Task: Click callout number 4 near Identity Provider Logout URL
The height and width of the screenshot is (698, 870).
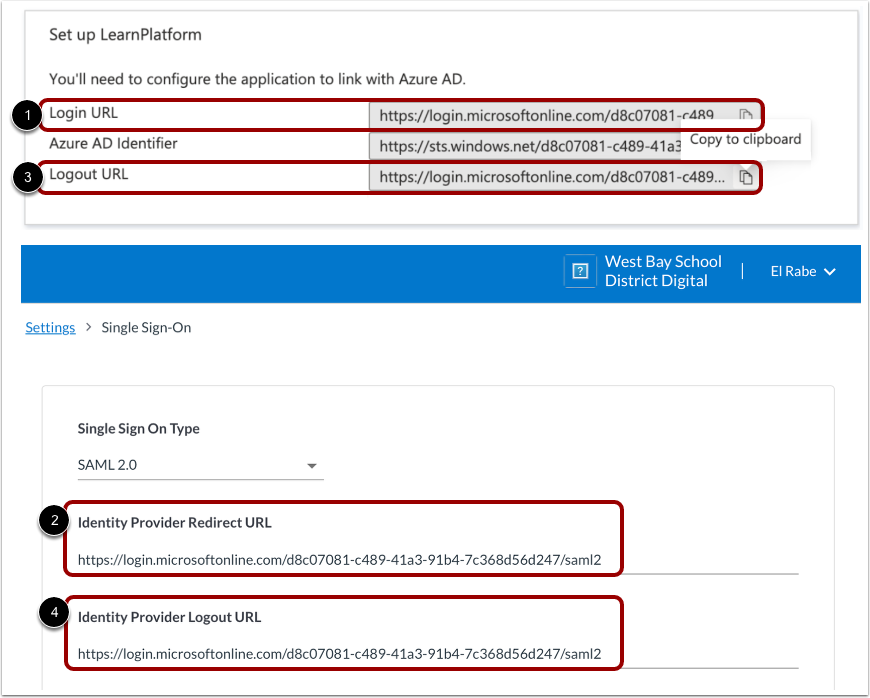Action: pos(54,612)
